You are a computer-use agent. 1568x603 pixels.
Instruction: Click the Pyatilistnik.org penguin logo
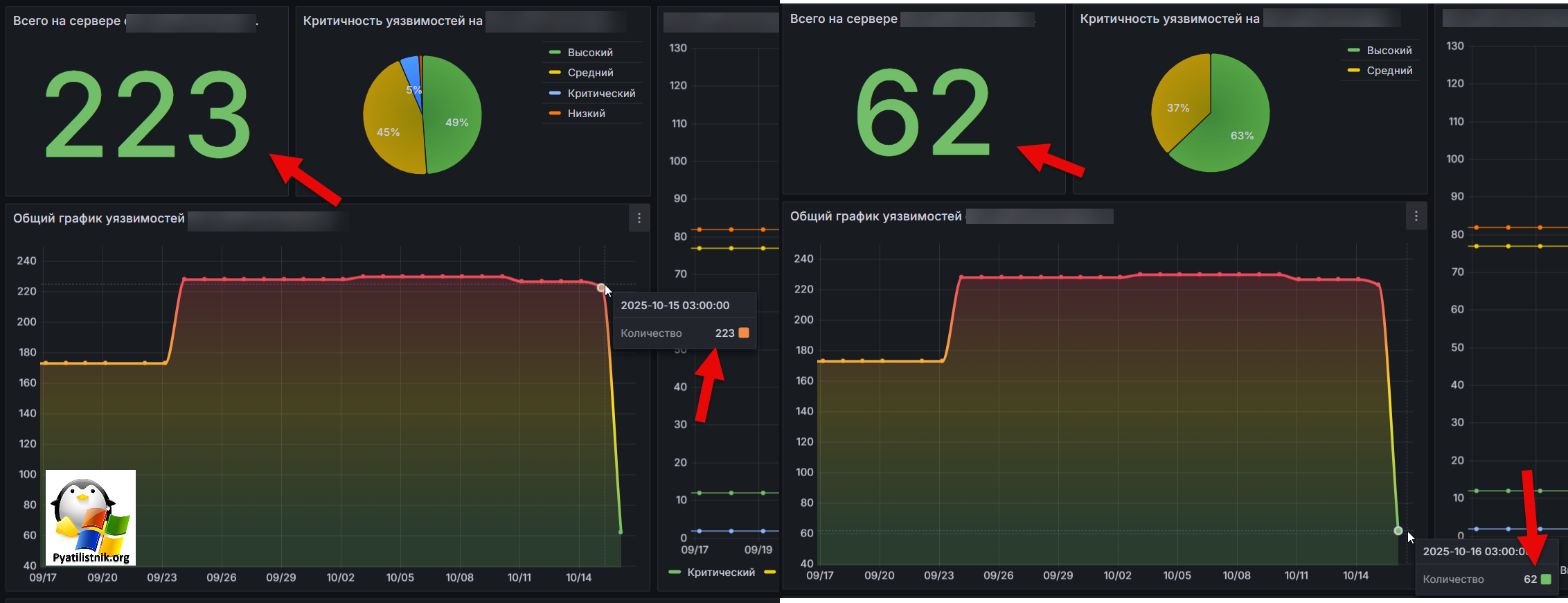click(91, 517)
